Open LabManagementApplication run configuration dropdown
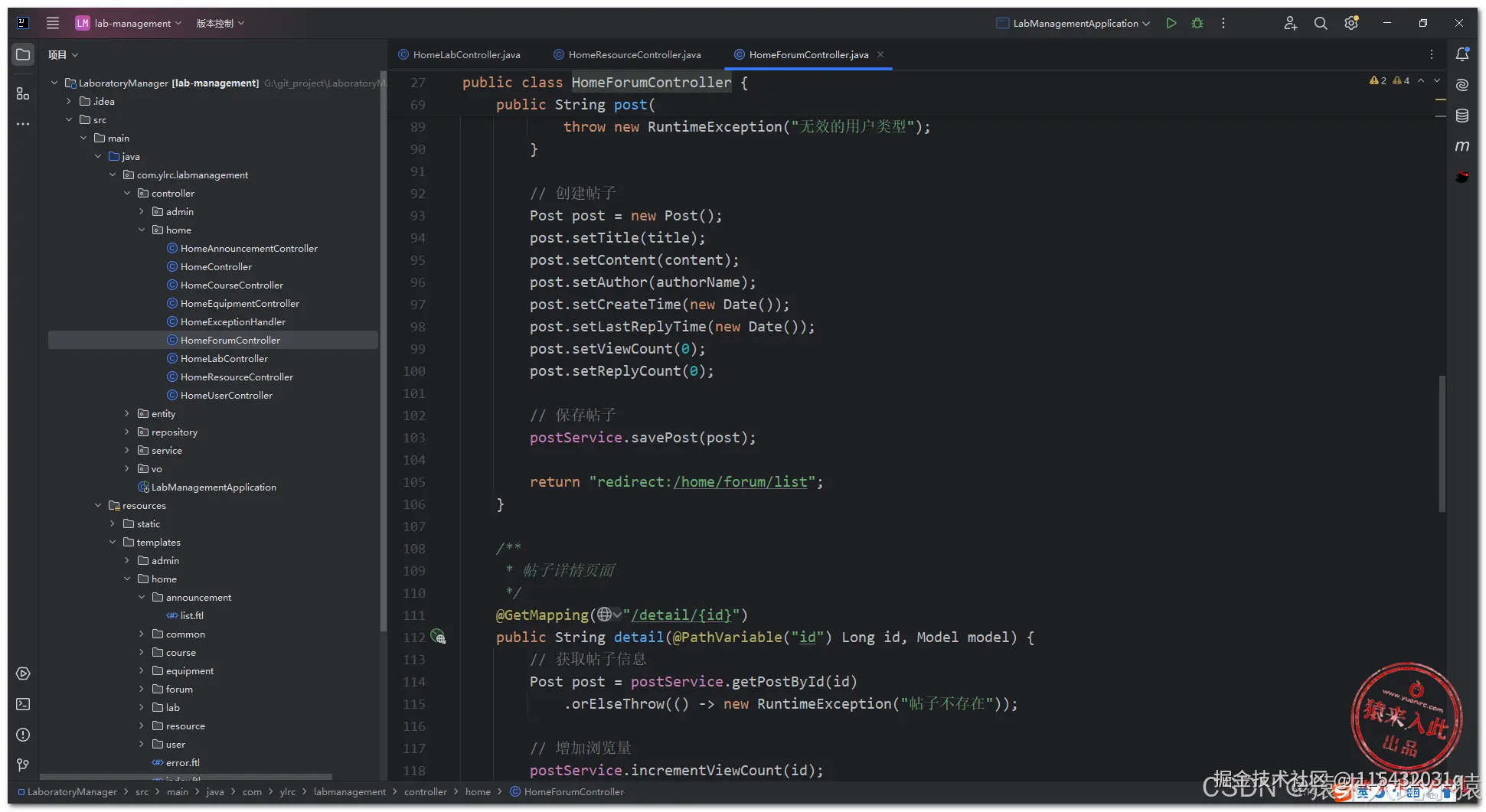 (x=1073, y=23)
